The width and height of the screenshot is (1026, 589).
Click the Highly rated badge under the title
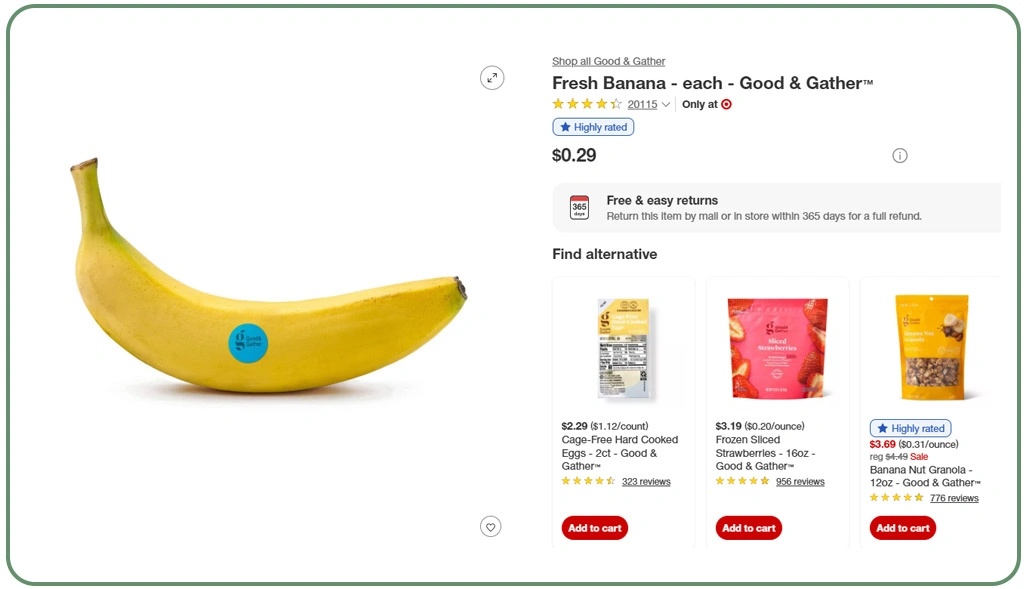click(x=593, y=127)
